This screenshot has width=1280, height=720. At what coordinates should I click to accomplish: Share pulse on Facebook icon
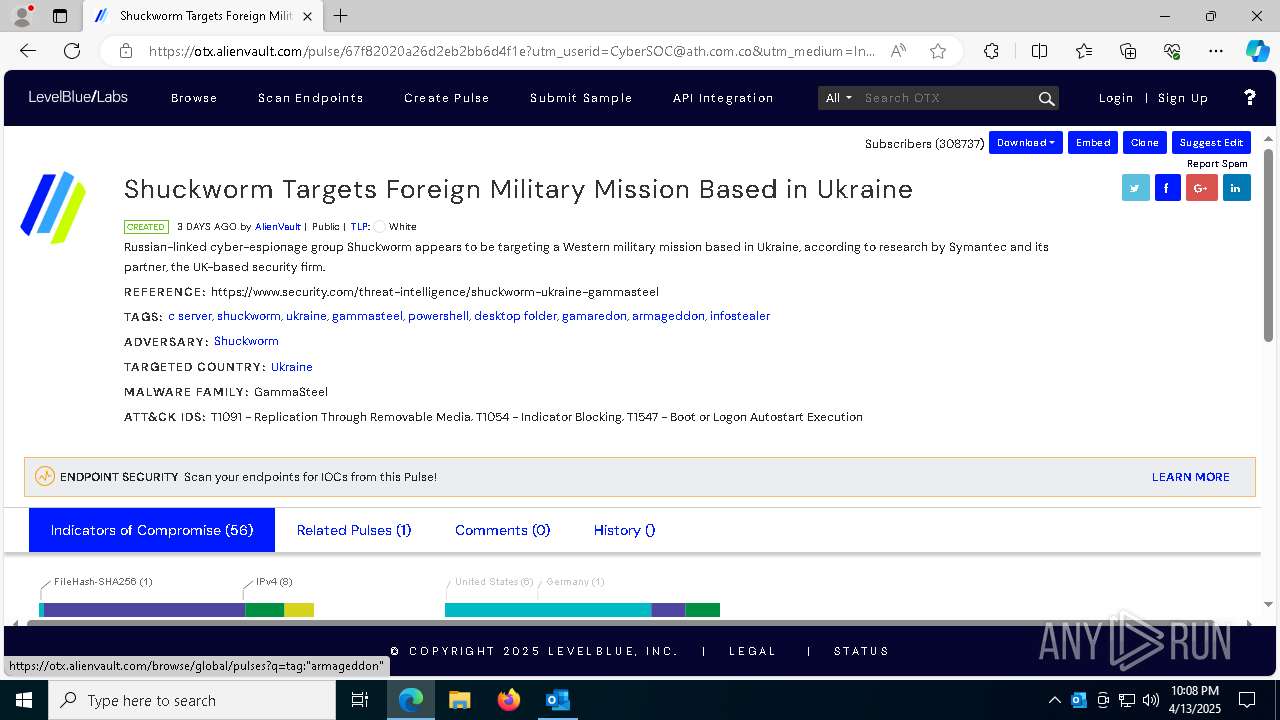(x=1168, y=187)
